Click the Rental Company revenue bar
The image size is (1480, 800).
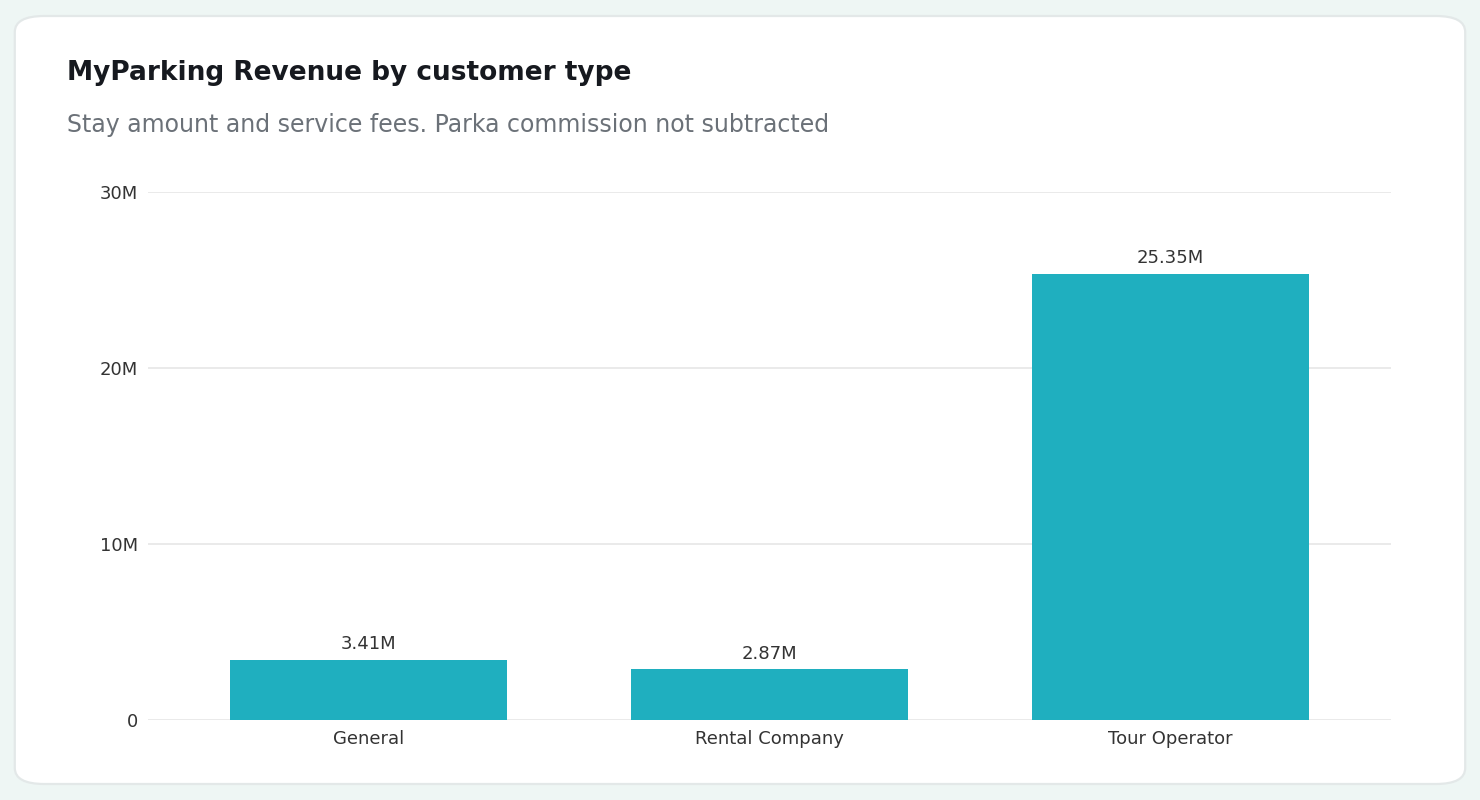769,694
